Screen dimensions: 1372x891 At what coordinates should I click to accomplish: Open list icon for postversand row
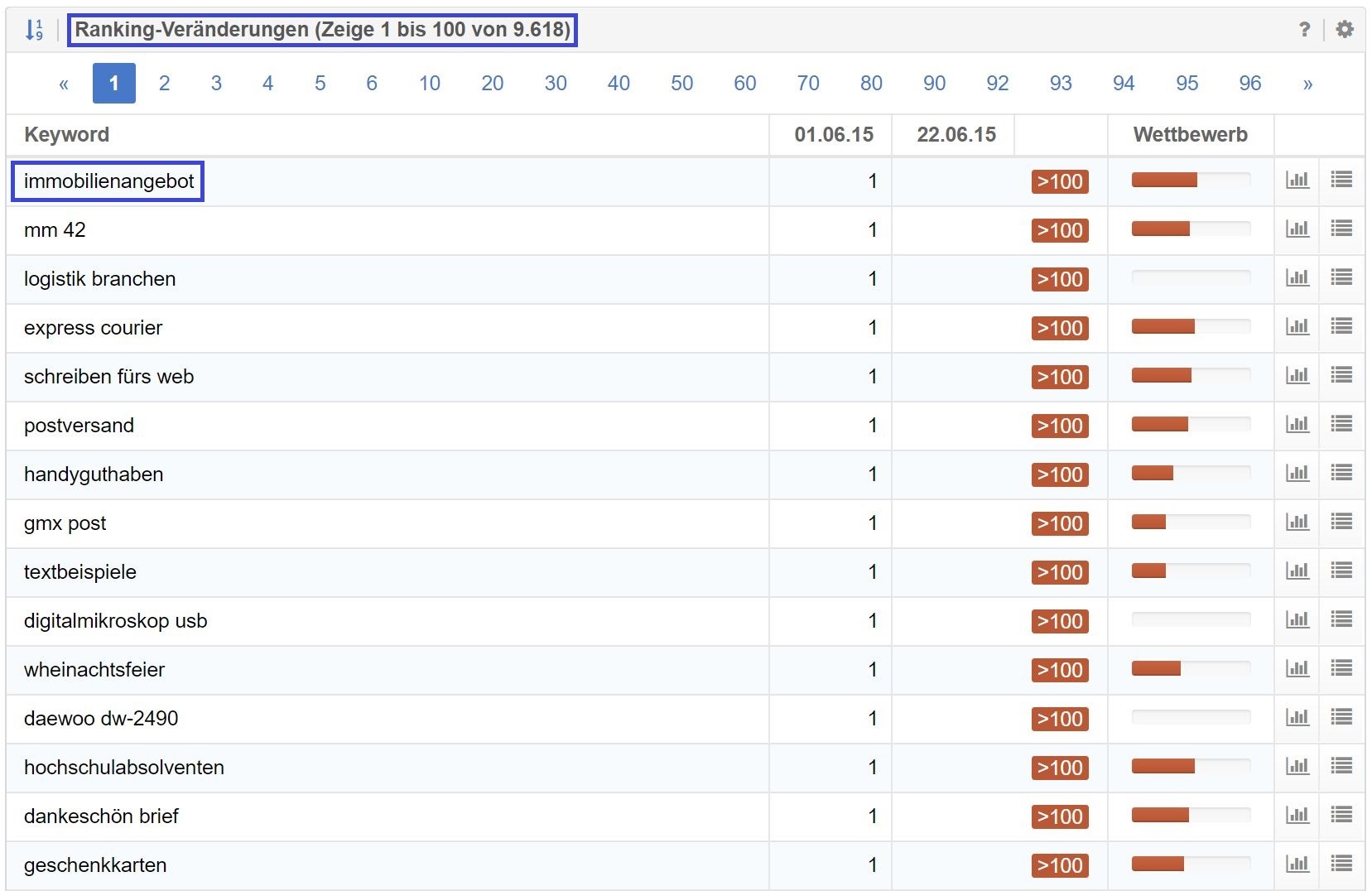coord(1341,424)
